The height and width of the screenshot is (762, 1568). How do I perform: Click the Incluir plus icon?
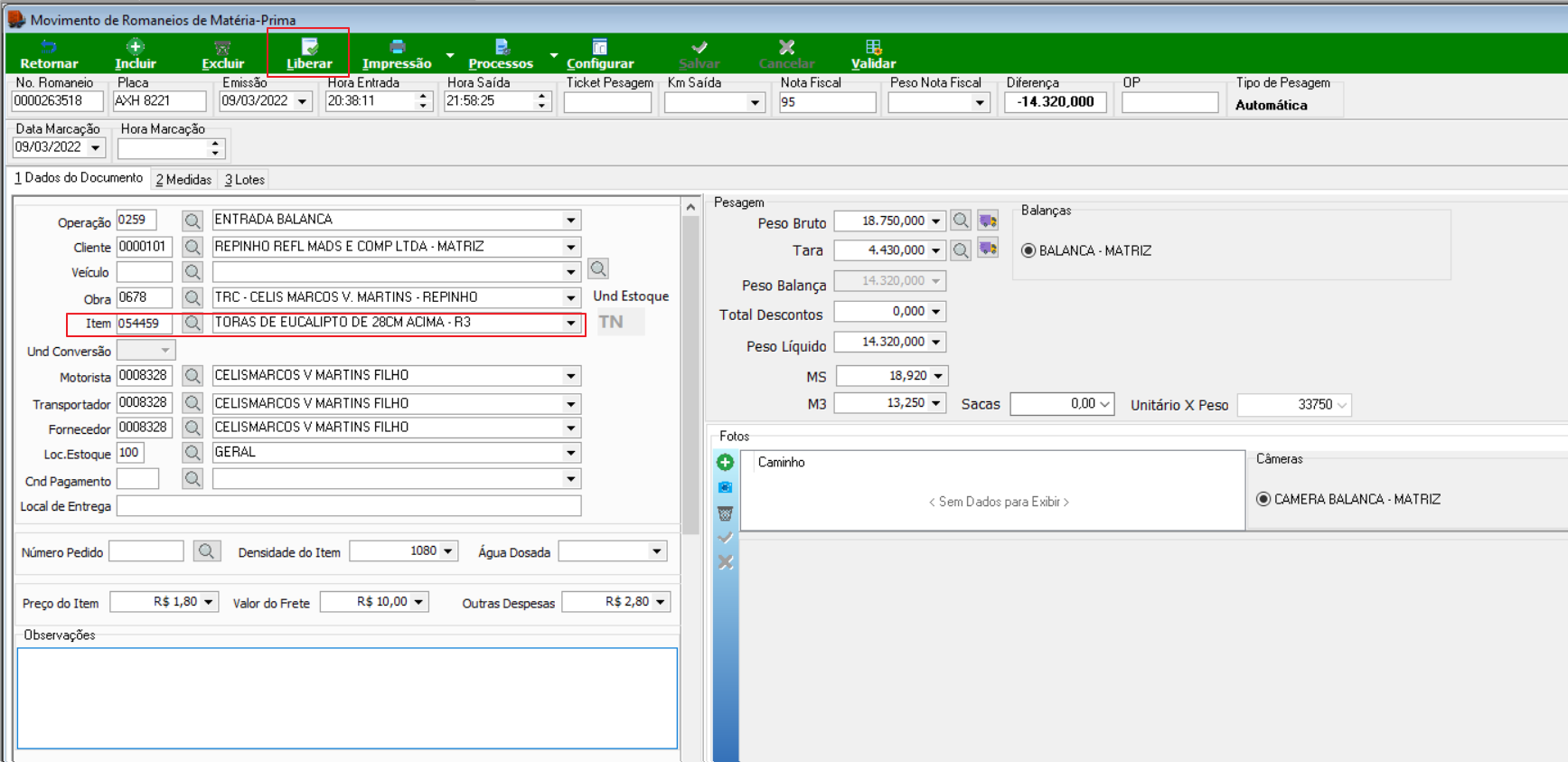coord(136,46)
